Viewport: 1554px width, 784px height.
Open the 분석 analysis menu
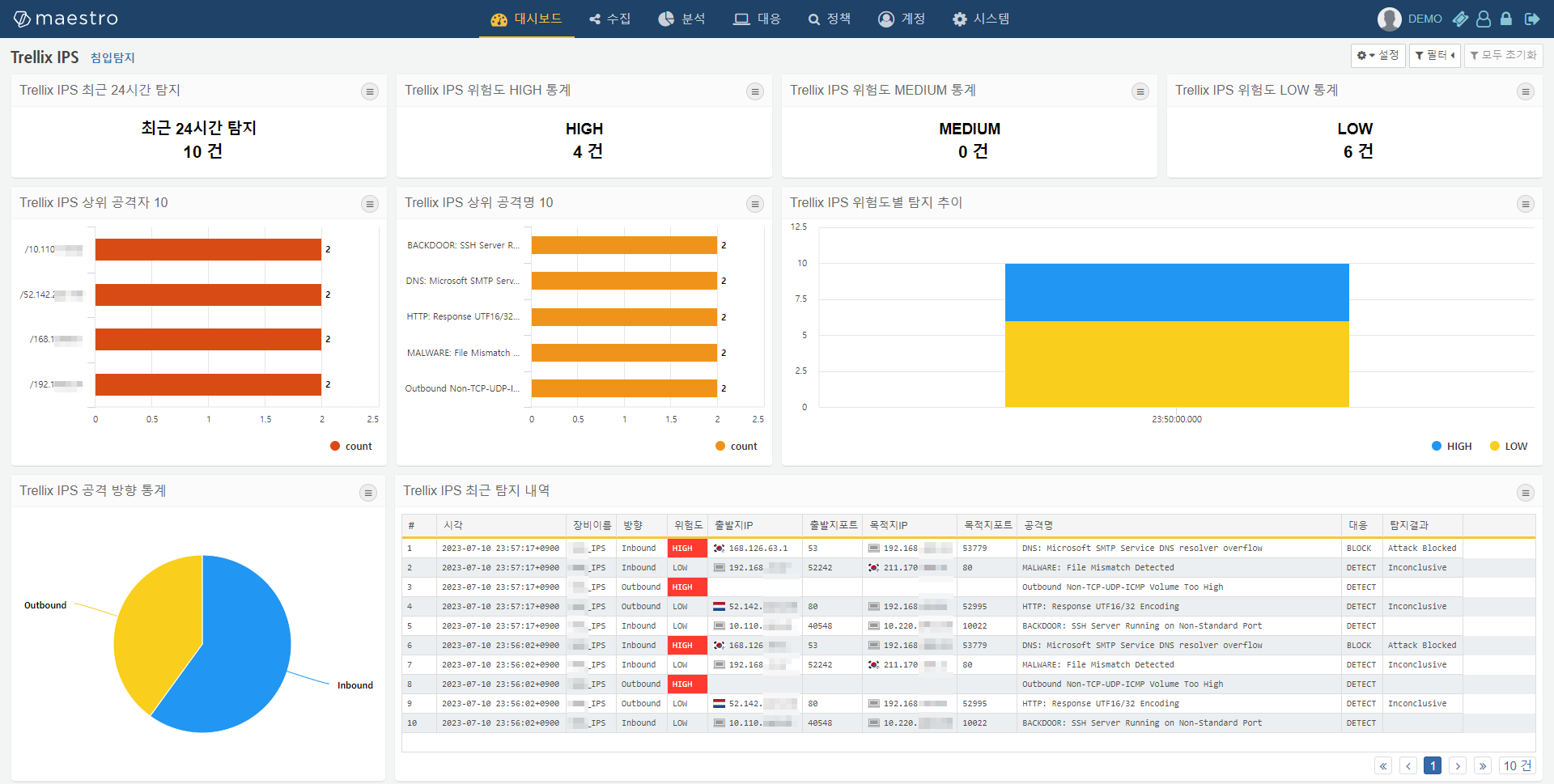681,19
